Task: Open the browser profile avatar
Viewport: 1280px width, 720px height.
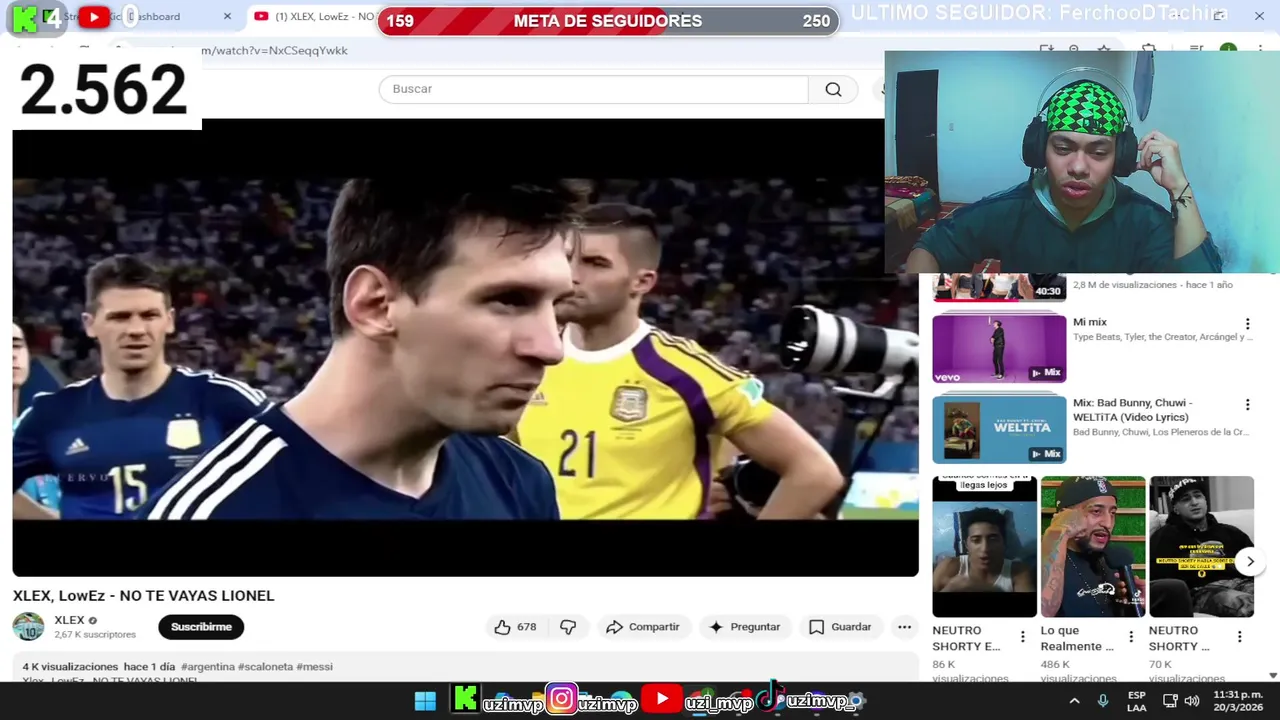Action: click(x=1228, y=49)
